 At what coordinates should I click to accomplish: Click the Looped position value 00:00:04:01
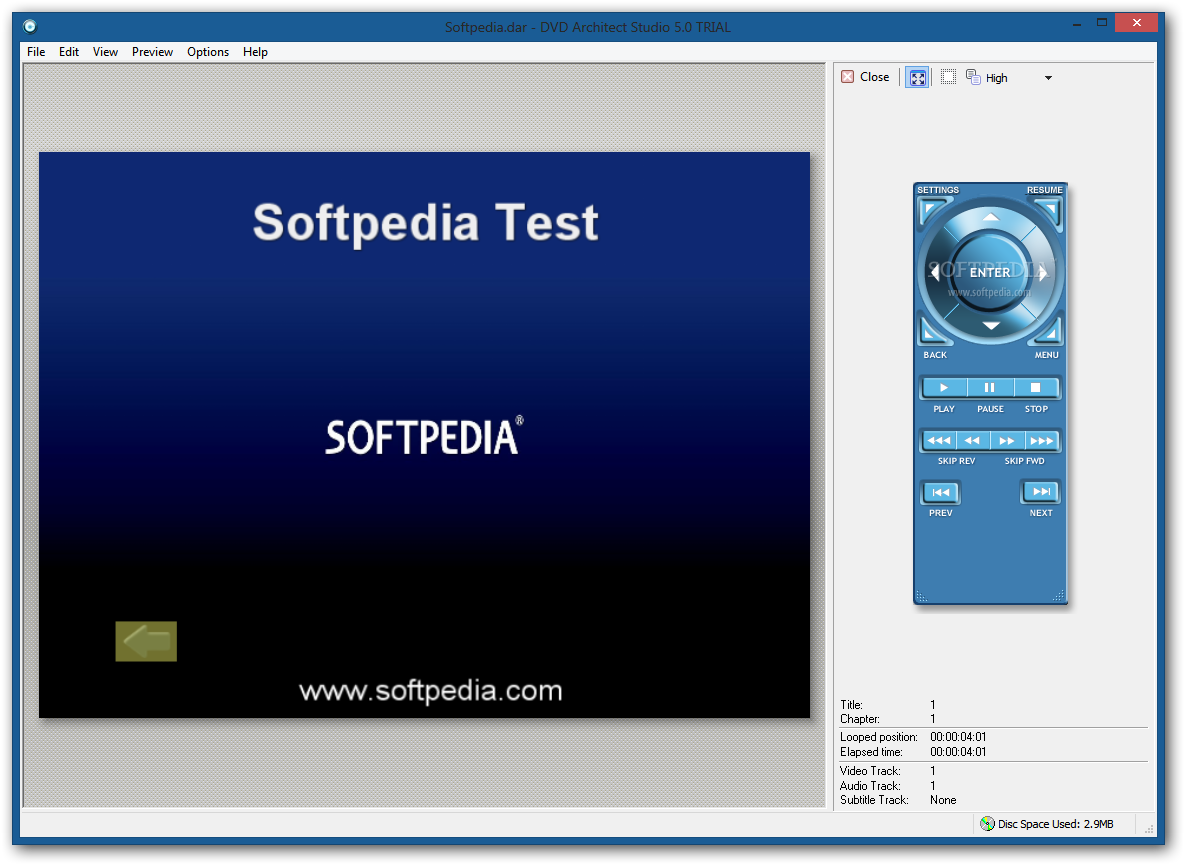click(x=958, y=737)
